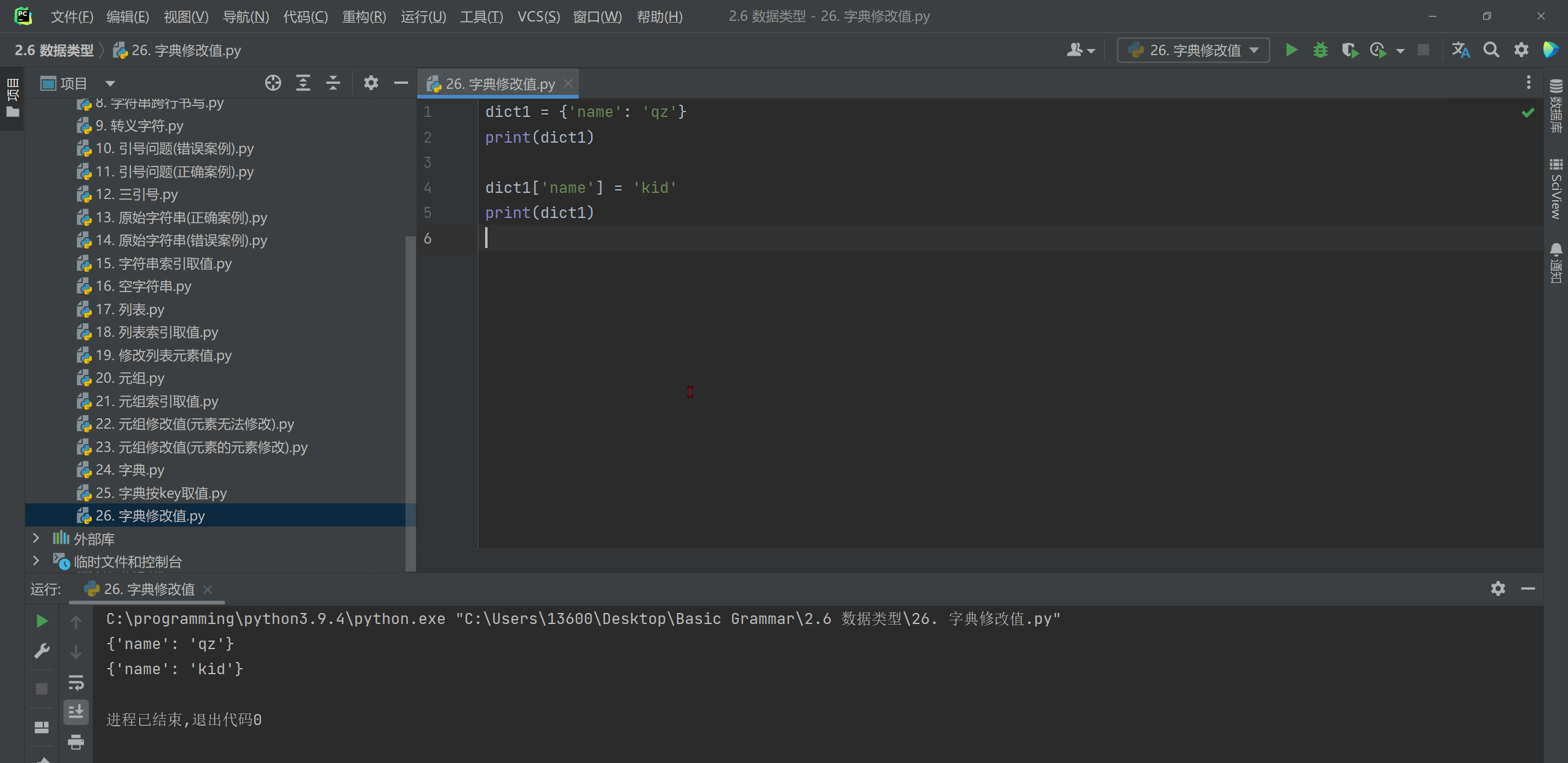The width and height of the screenshot is (1568, 763).
Task: Hide the project tool window
Action: click(401, 83)
